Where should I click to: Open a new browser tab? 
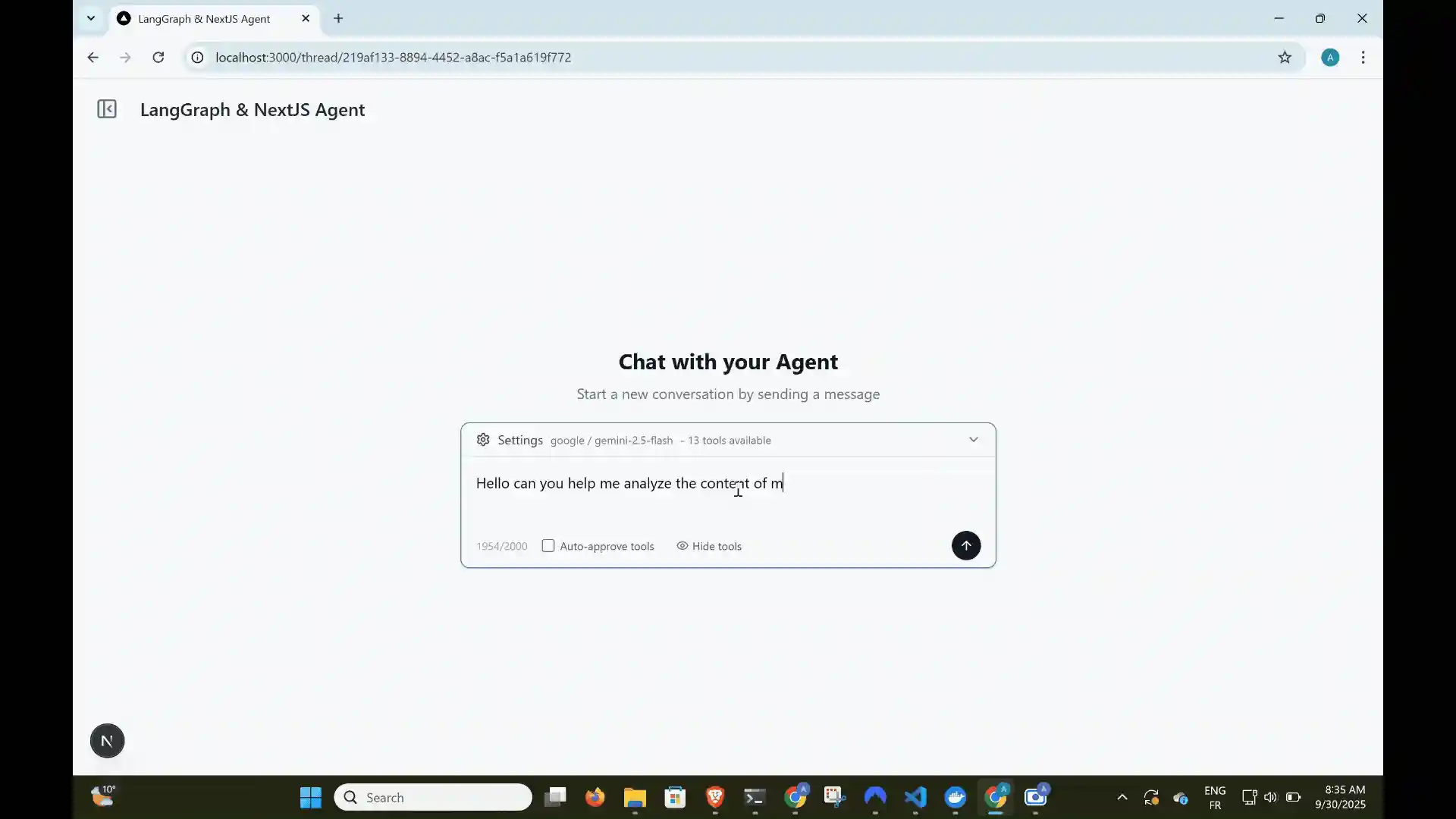click(338, 18)
